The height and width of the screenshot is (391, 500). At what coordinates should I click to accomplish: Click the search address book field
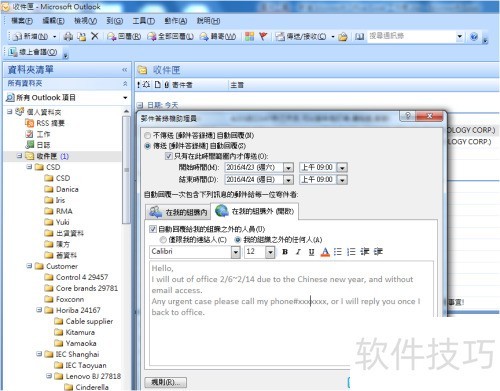411,36
